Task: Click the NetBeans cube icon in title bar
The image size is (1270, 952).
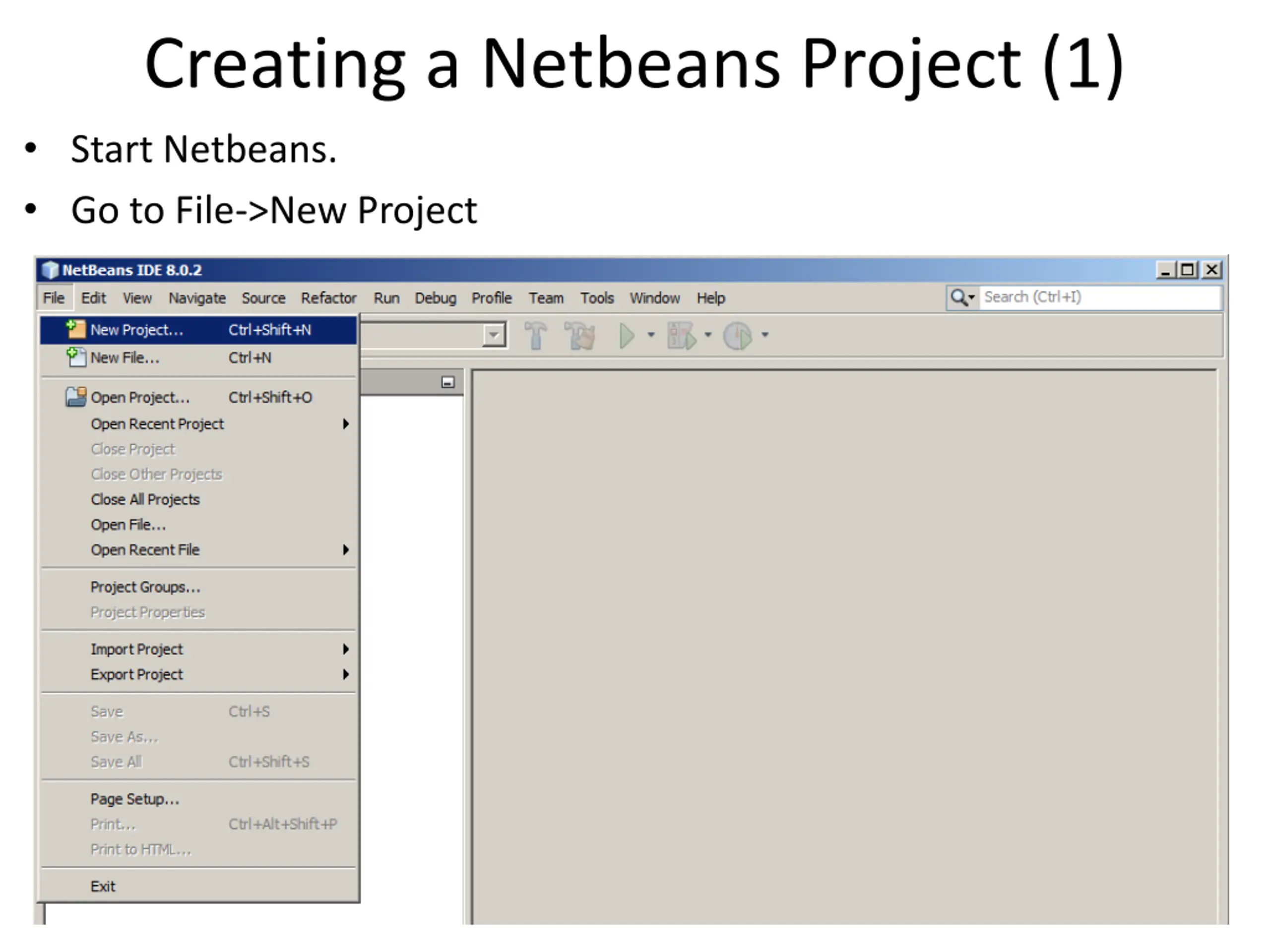Action: (x=50, y=270)
